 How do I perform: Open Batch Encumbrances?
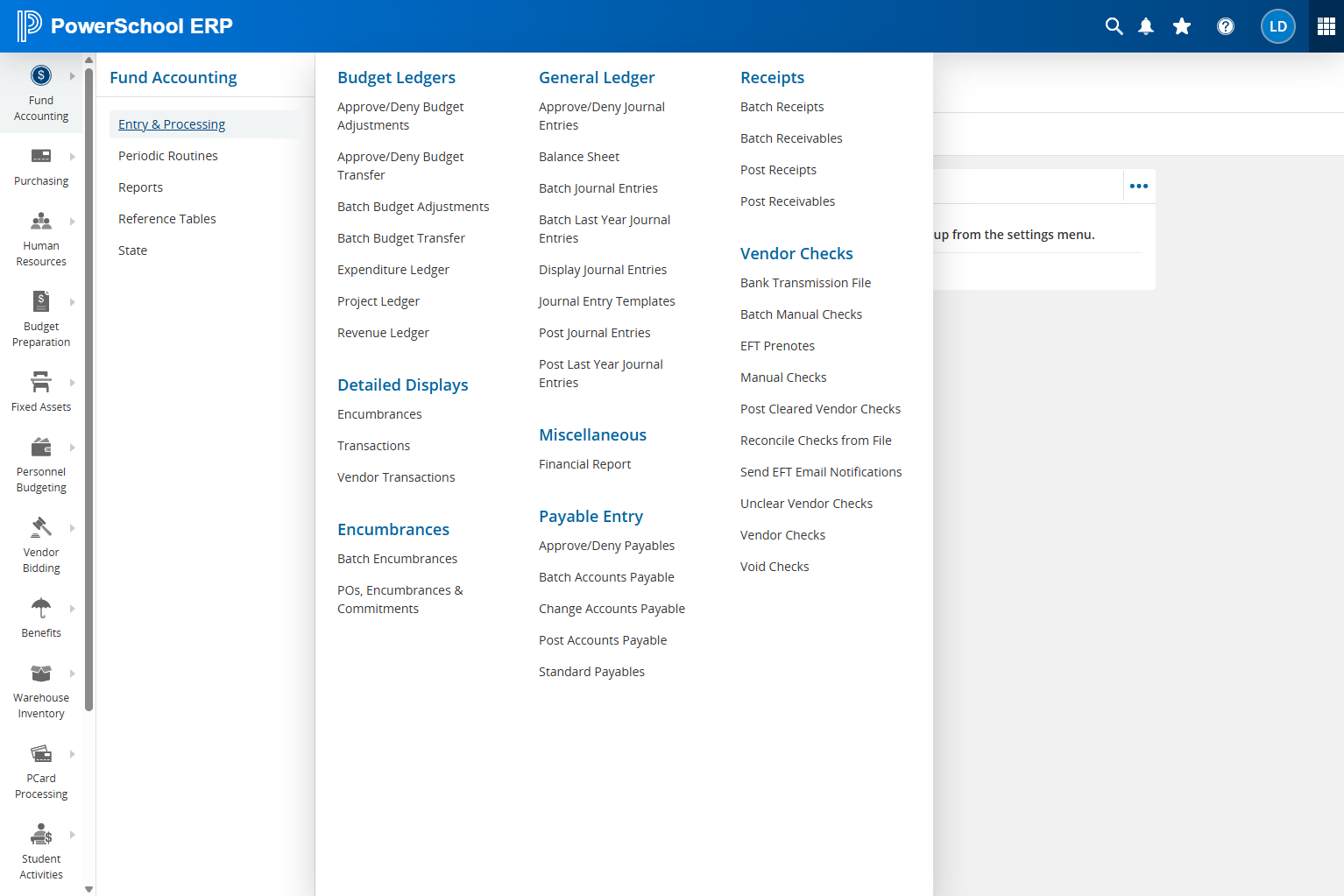[398, 559]
